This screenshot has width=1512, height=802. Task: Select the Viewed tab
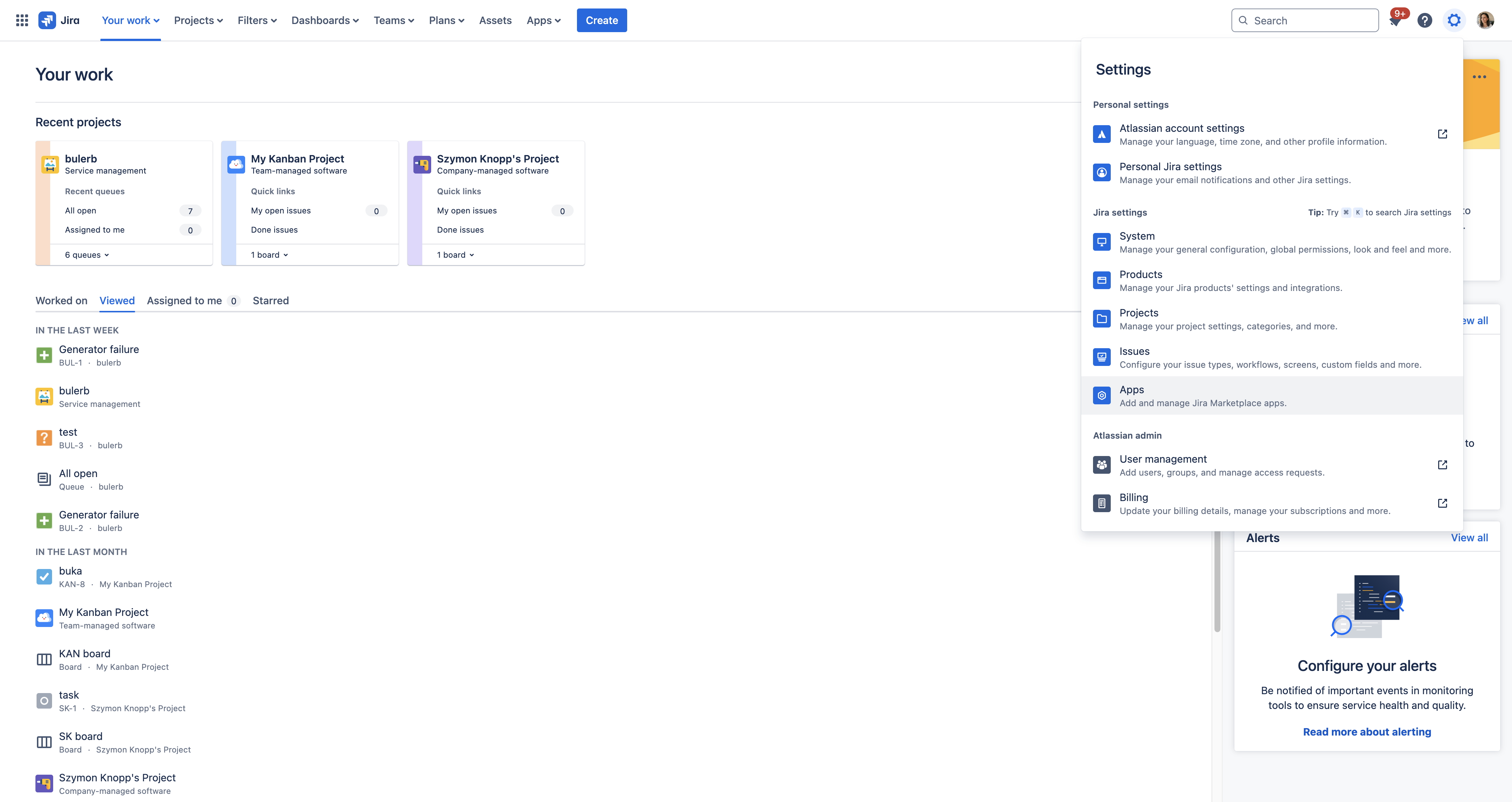point(117,301)
